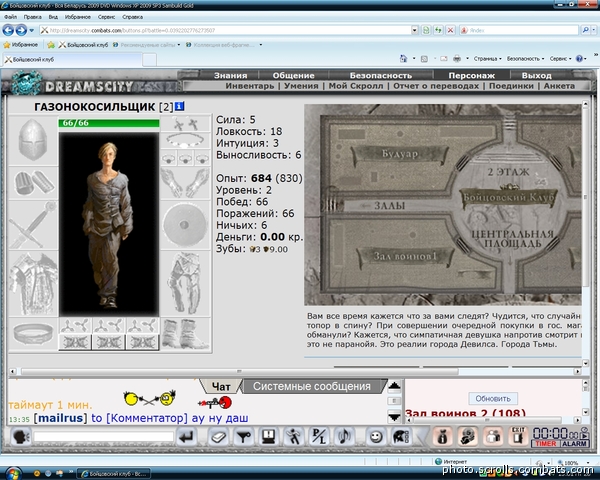The height and width of the screenshot is (480, 600).
Task: Click the empty belt equipment slot
Action: (33, 333)
